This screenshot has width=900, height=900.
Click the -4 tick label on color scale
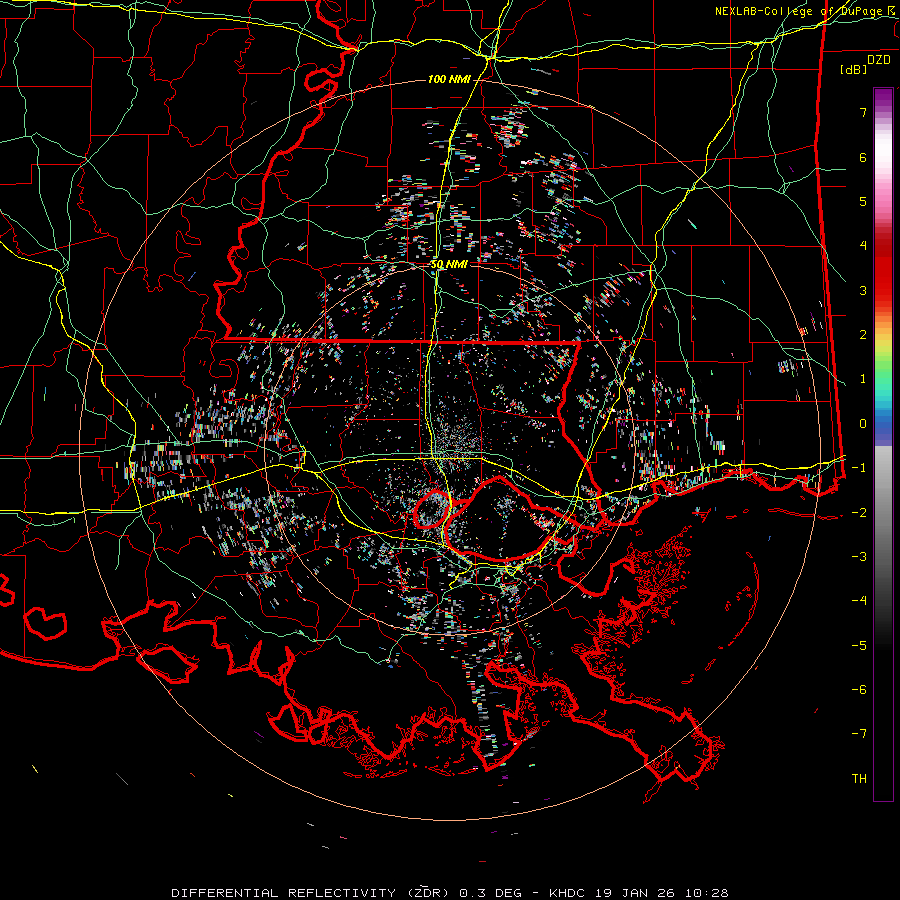click(859, 601)
